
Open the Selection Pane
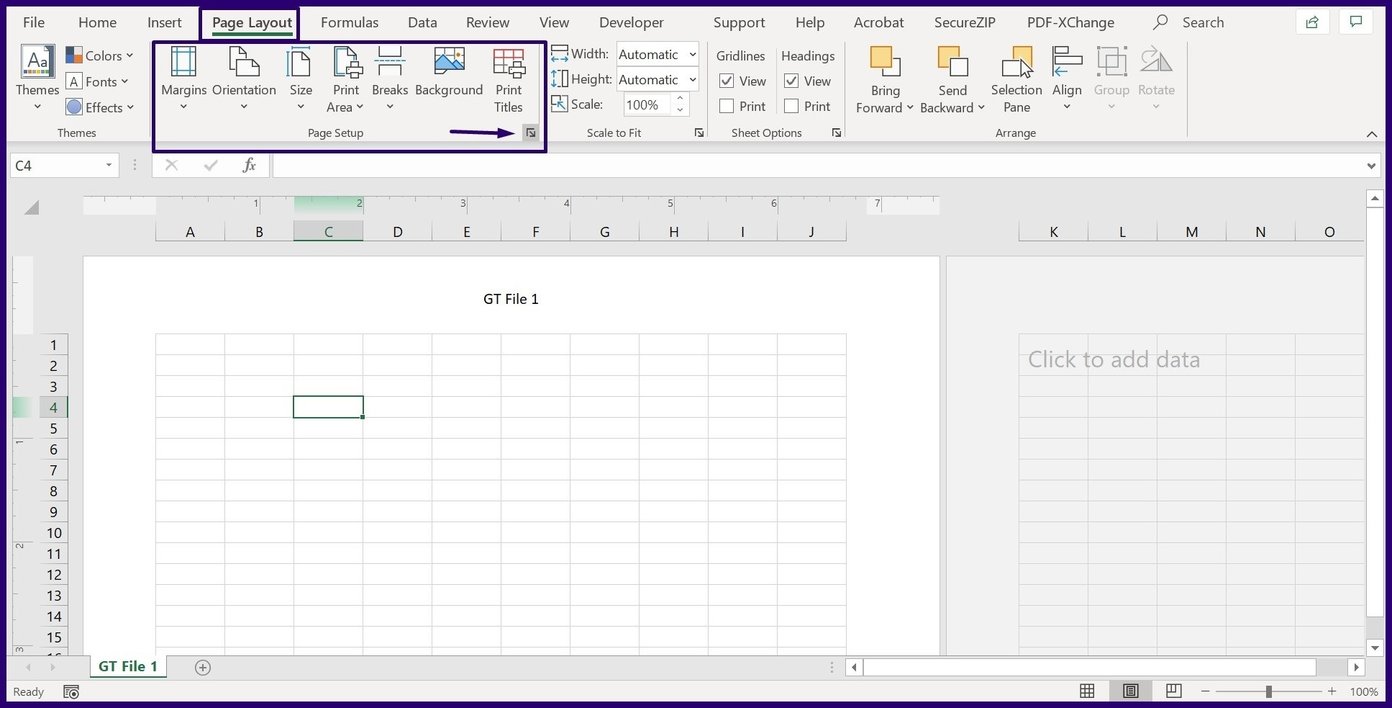[1016, 80]
